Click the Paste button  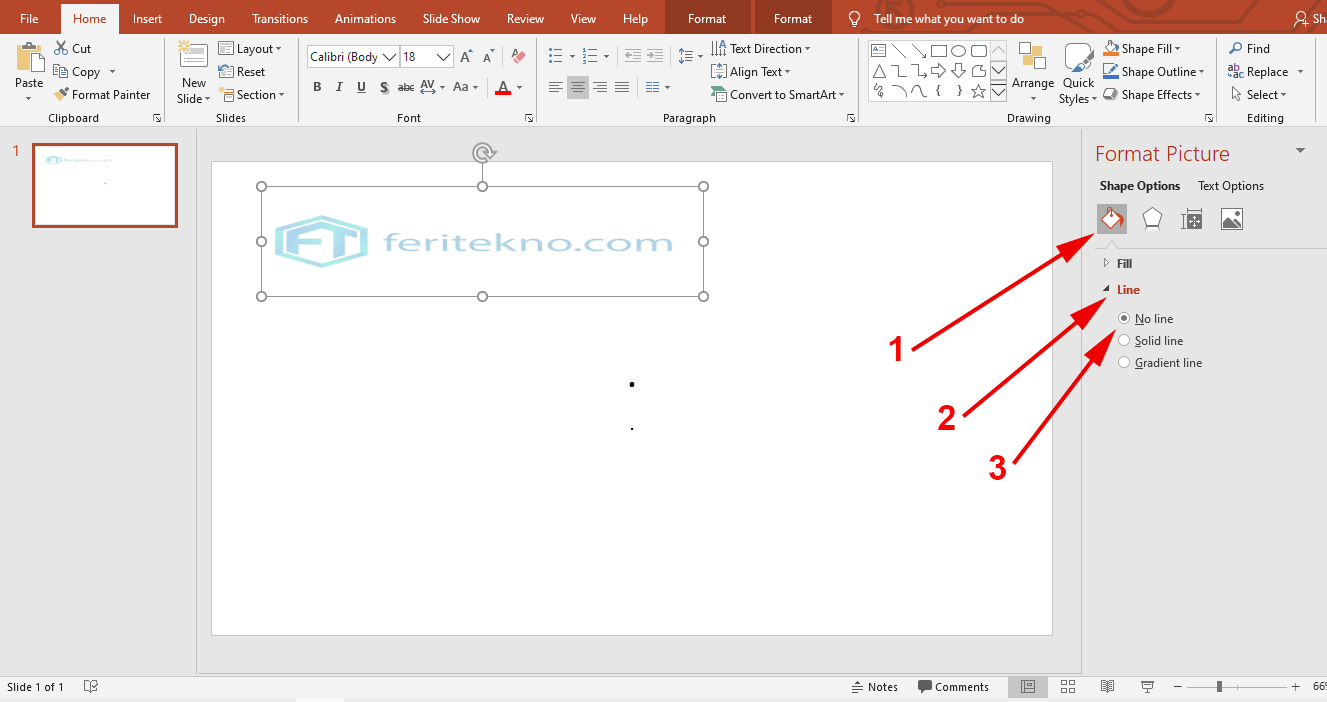[29, 72]
